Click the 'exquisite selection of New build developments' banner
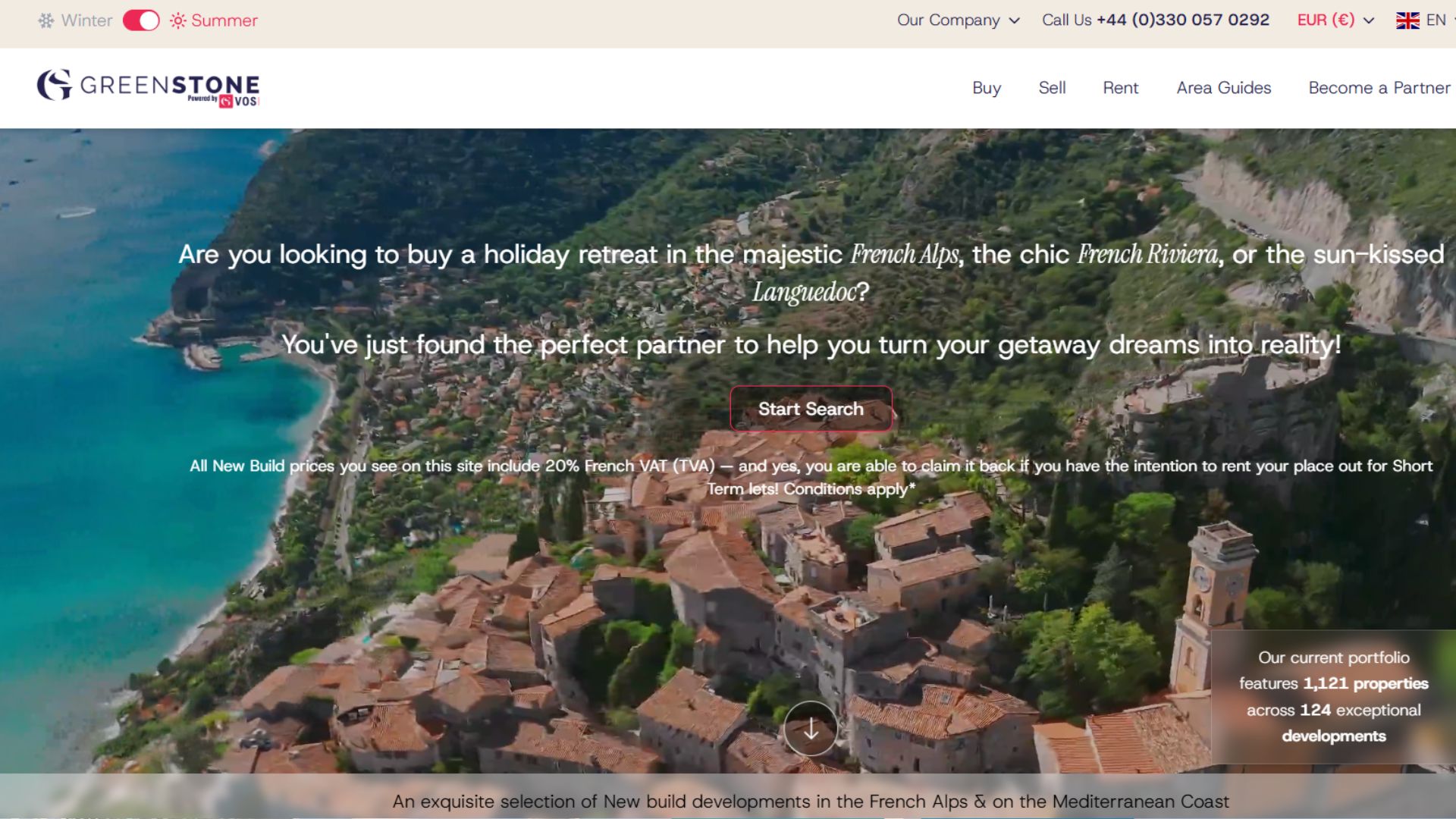 click(811, 802)
